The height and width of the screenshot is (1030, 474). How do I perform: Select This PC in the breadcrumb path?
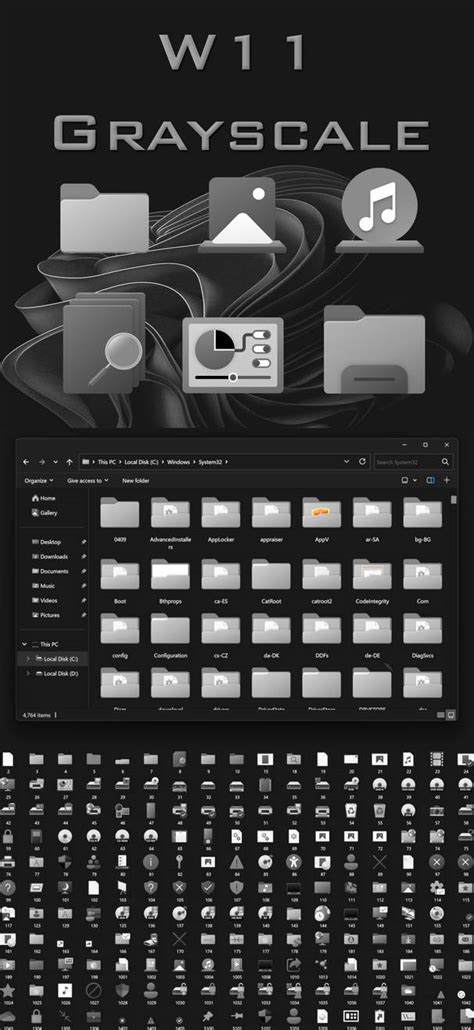click(x=106, y=462)
